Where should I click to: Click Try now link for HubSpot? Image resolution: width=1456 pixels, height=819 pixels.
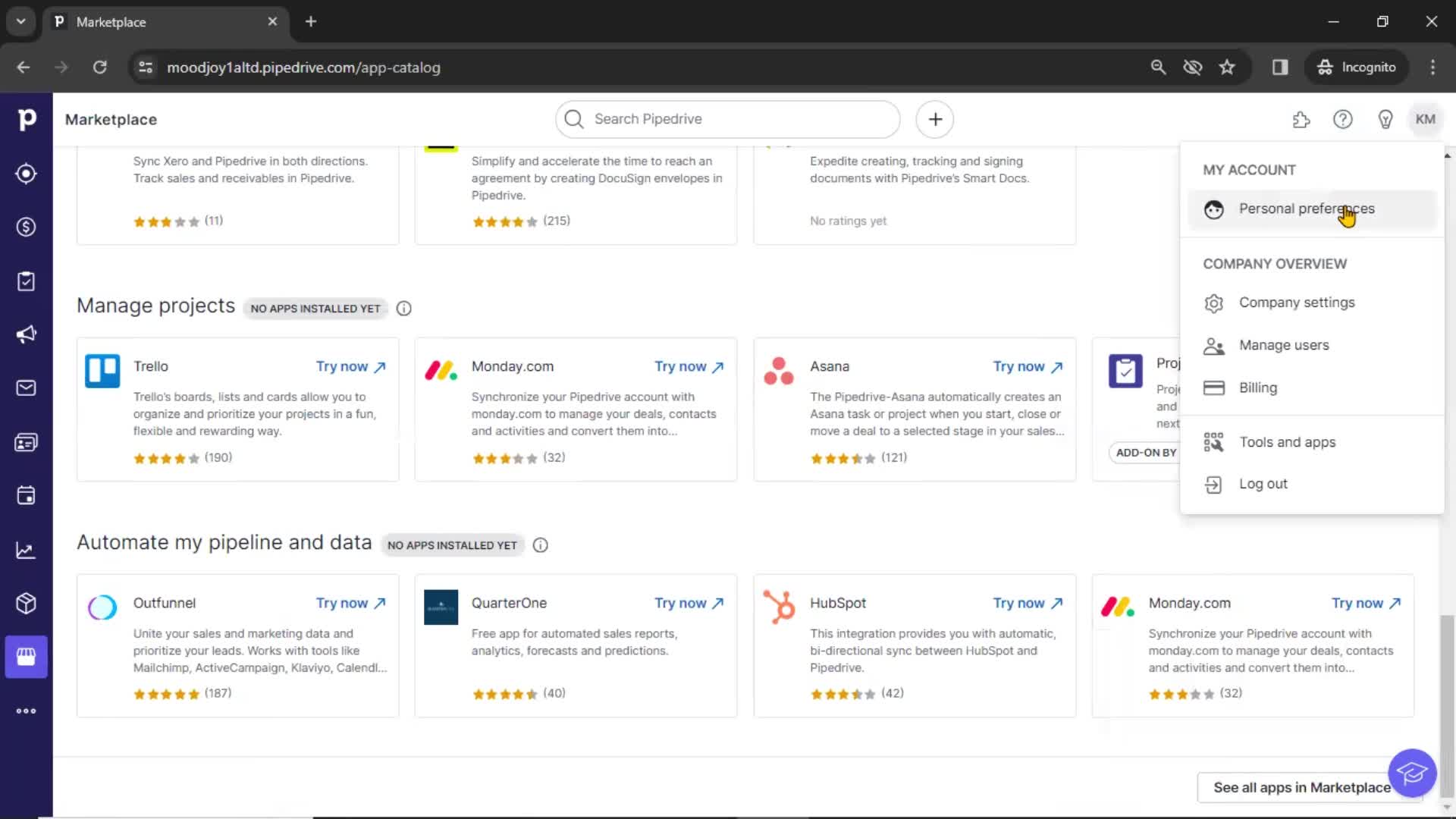[1028, 603]
